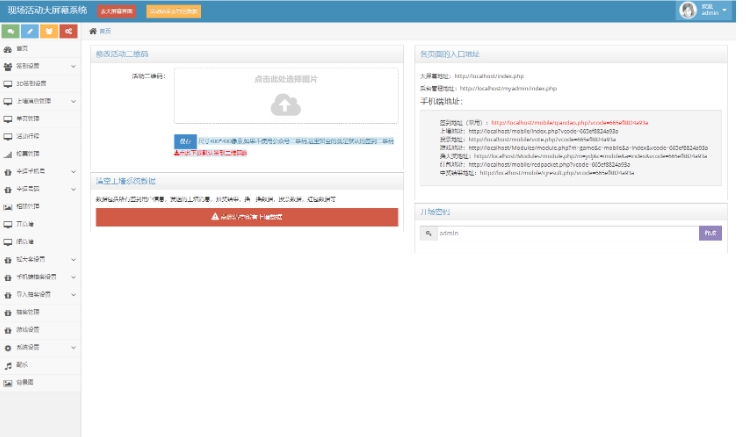Expand the 导入抽奖设置 sidebar chevron
The width and height of the screenshot is (746, 437).
click(x=73, y=295)
